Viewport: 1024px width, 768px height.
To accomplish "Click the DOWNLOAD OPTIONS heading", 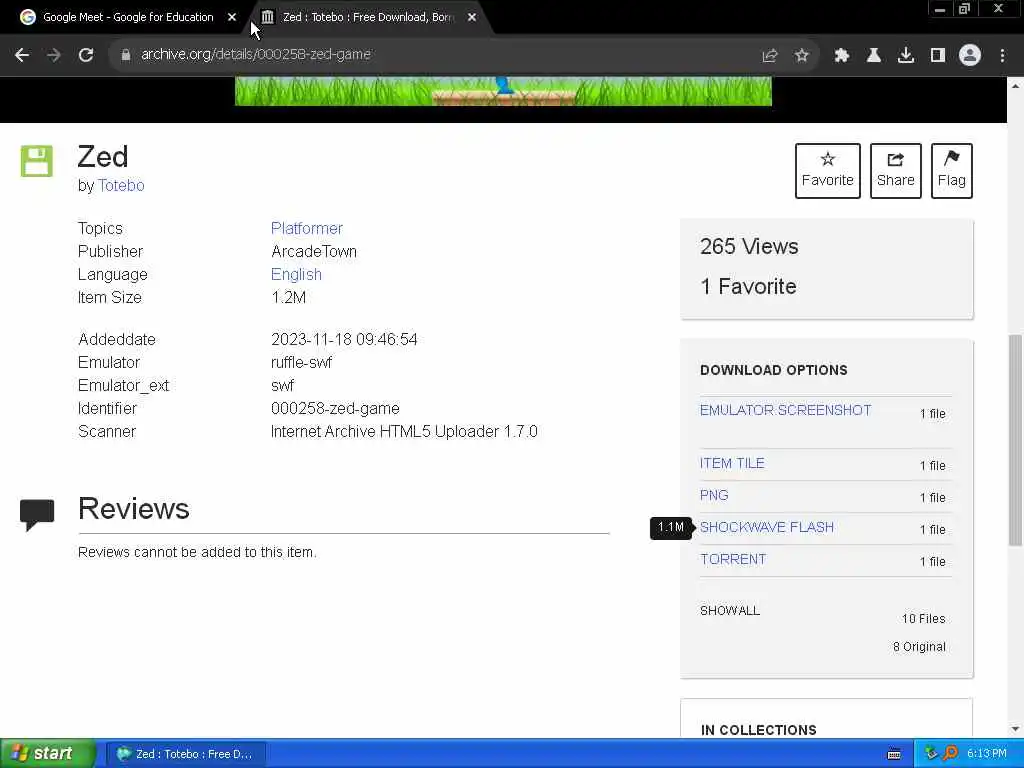I will click(774, 370).
